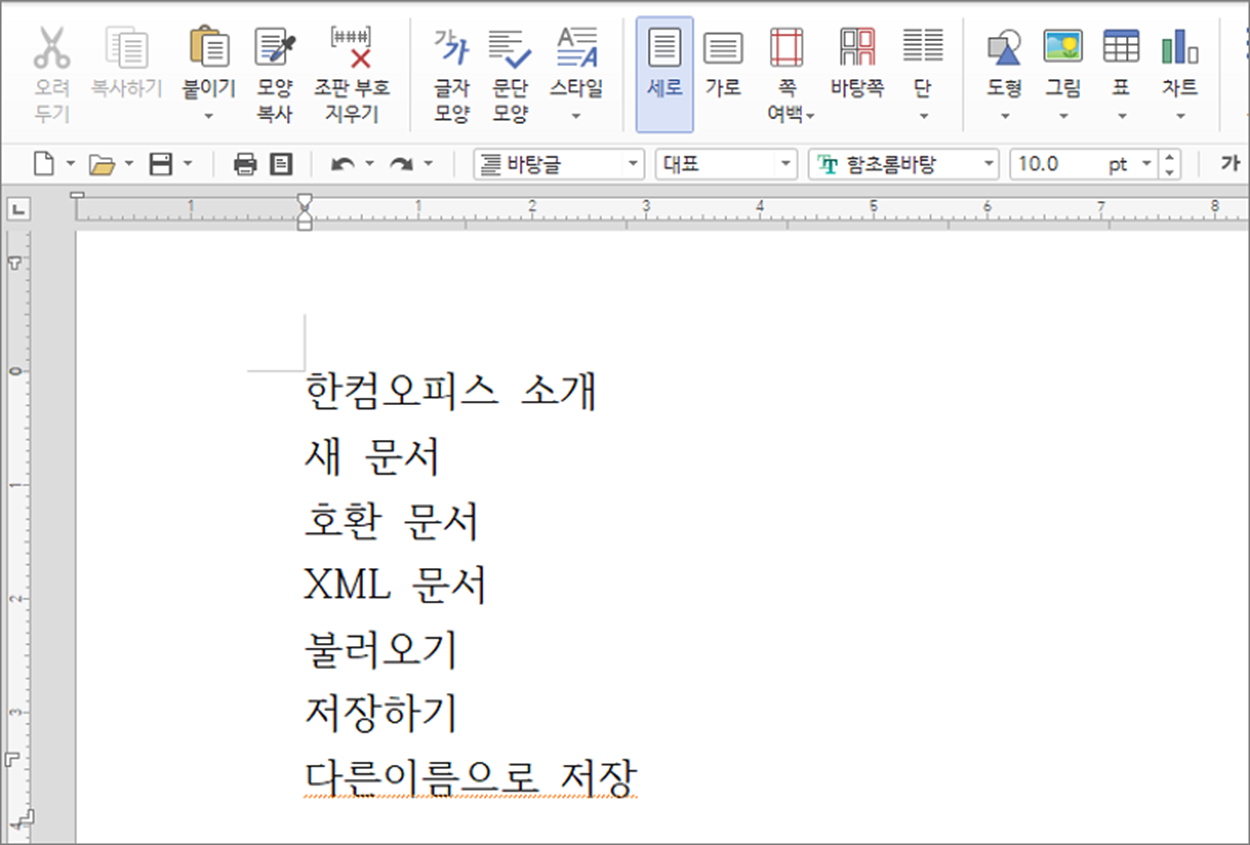
Task: Click the Table (표) icon
Action: coord(1121,48)
